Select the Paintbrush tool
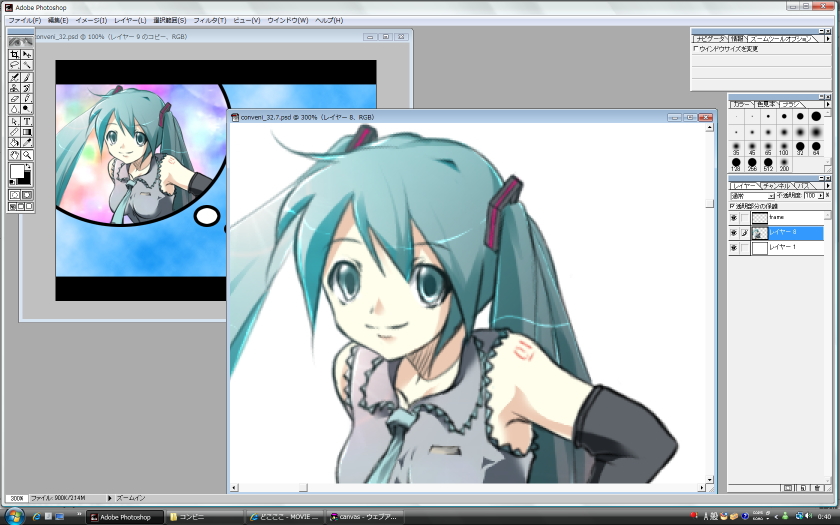Image resolution: width=840 pixels, height=525 pixels. click(27, 78)
